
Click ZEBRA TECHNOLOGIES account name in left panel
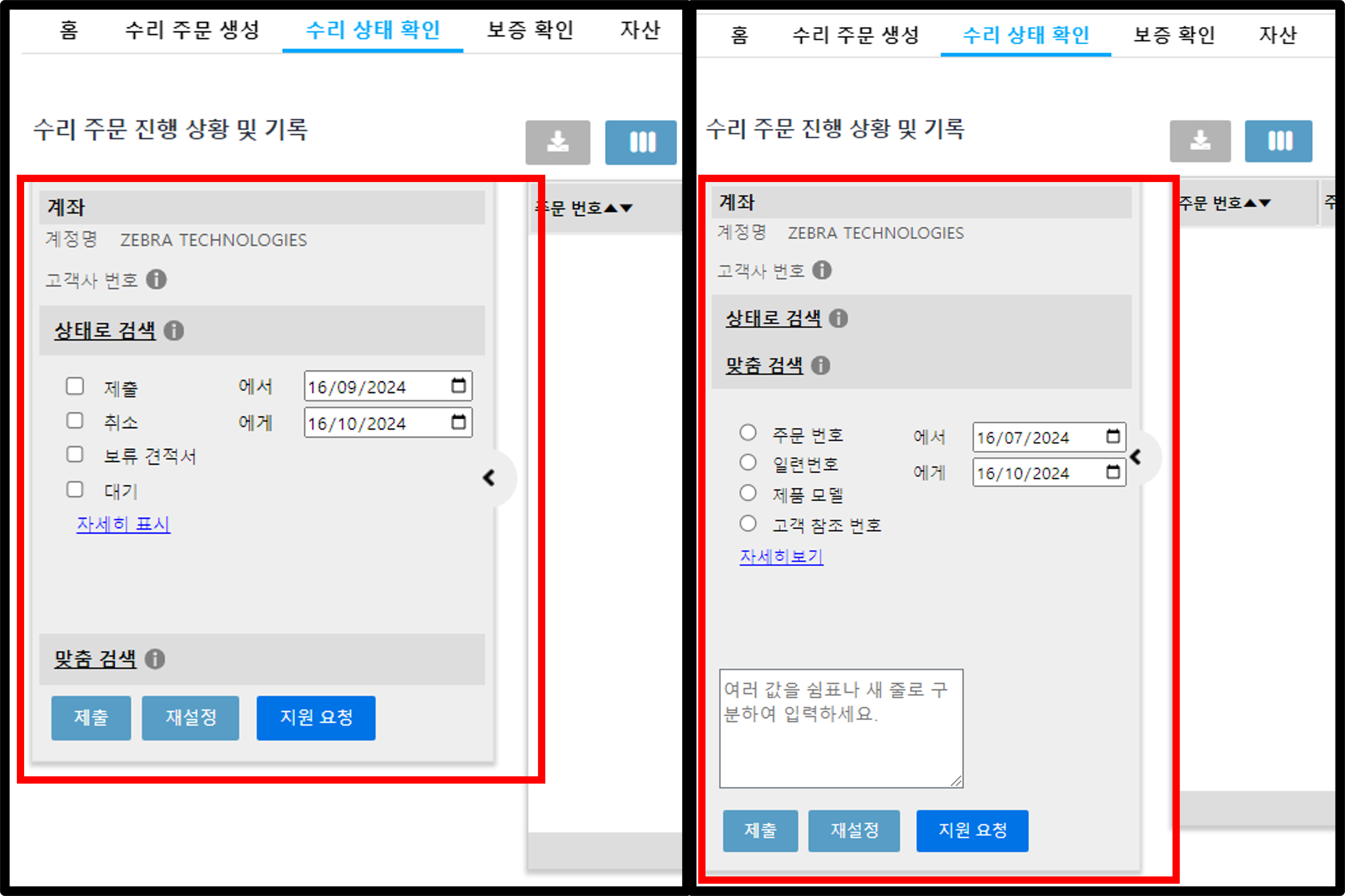213,240
